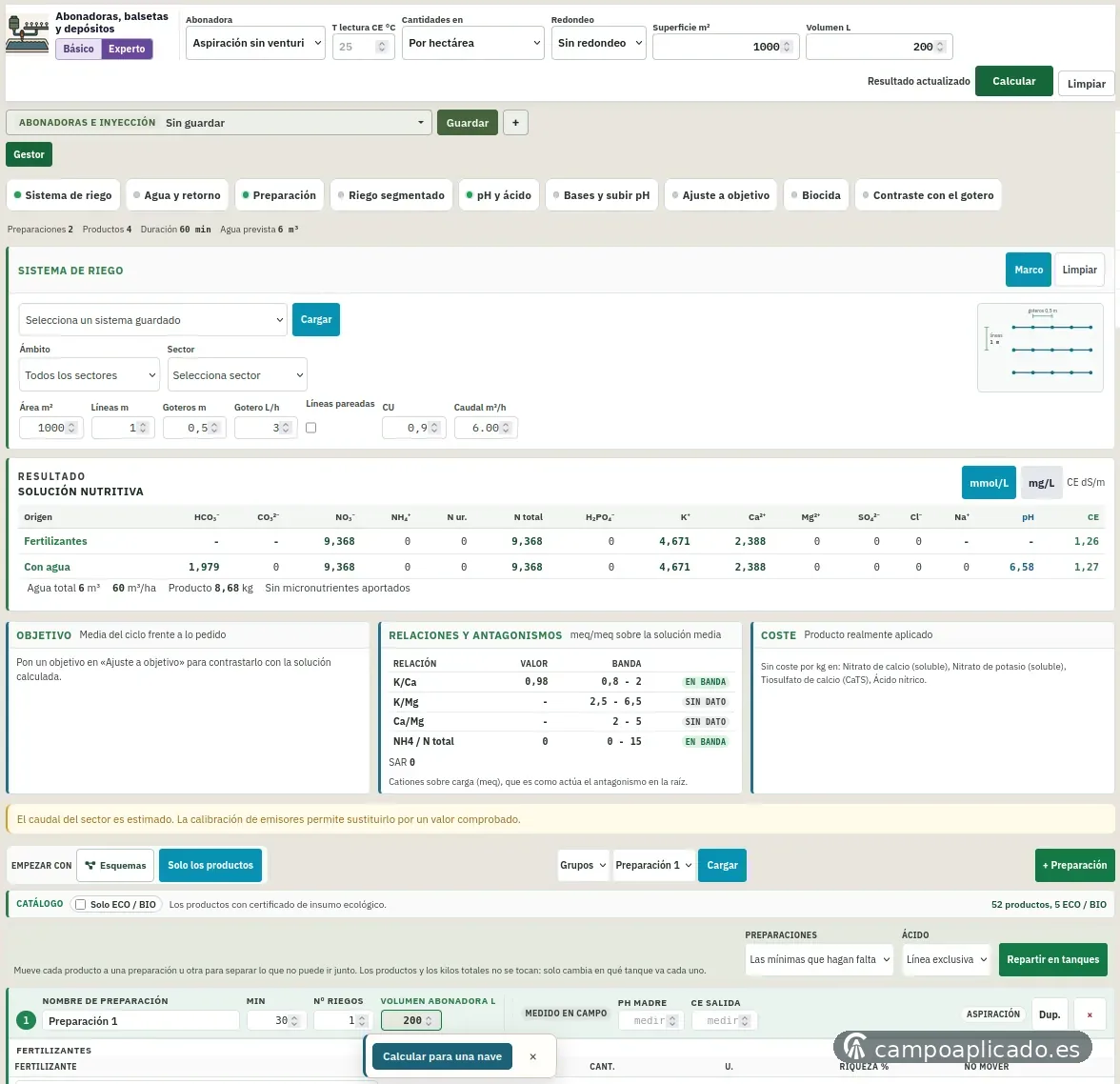Viewport: 1120px width, 1084px height.
Task: Toggle the Líneas pareadas checkbox
Action: pyautogui.click(x=310, y=428)
